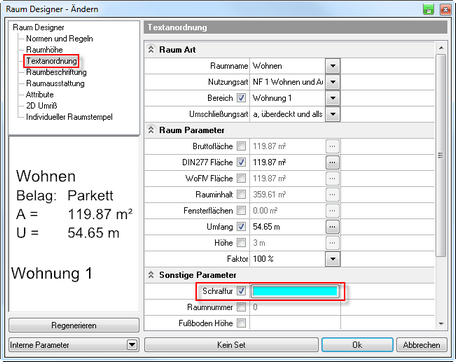Click Fensterflächen value 0.00 m²
The width and height of the screenshot is (456, 362).
pos(265,210)
